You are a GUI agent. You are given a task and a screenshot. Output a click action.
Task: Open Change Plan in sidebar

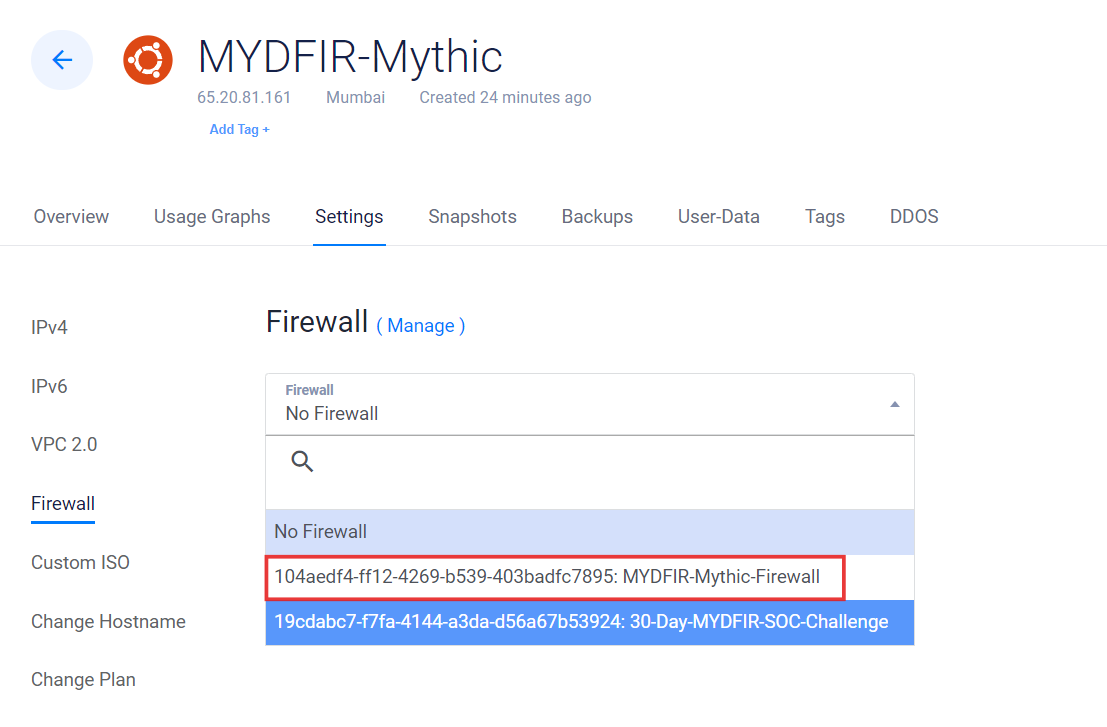pyautogui.click(x=83, y=680)
